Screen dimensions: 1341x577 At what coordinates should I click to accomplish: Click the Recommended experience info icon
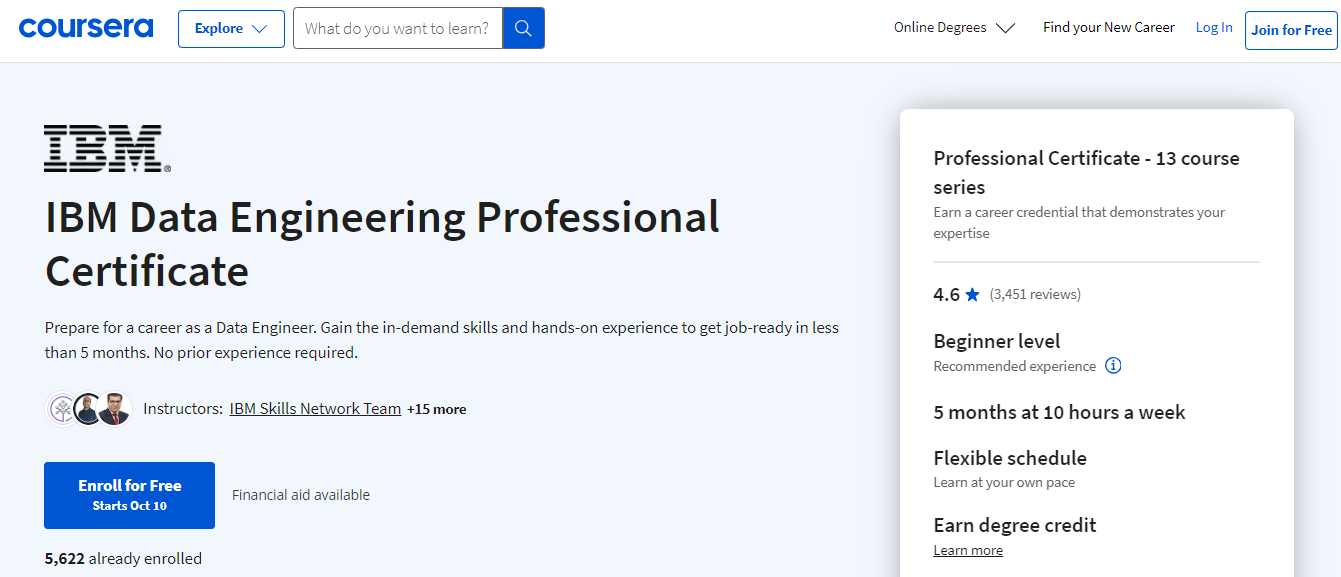click(x=1113, y=366)
